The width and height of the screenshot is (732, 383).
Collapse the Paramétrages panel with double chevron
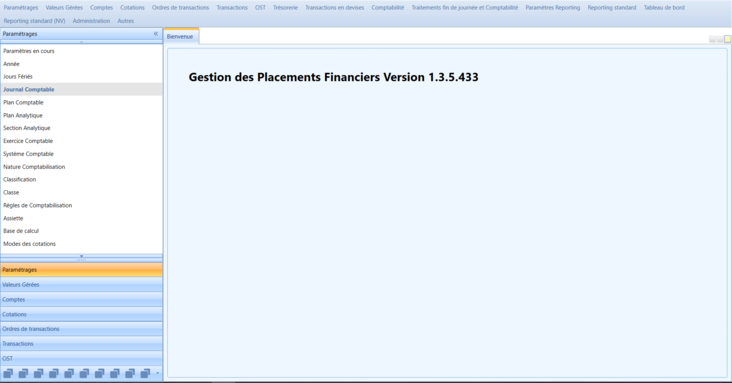coord(156,34)
